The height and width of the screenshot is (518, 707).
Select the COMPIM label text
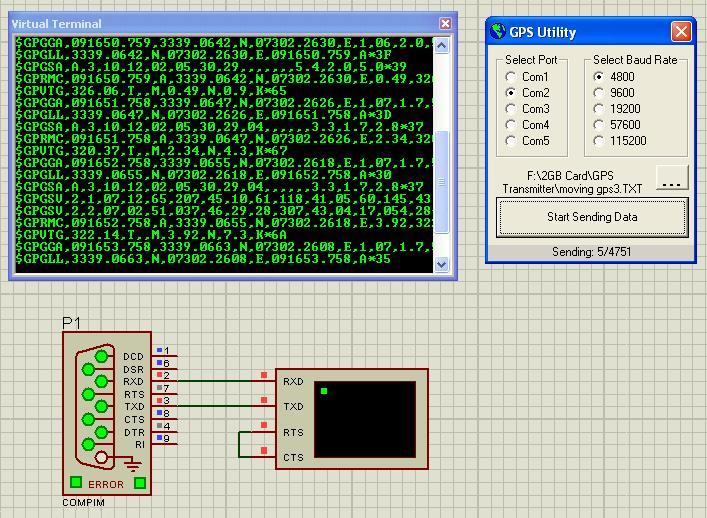point(83,503)
